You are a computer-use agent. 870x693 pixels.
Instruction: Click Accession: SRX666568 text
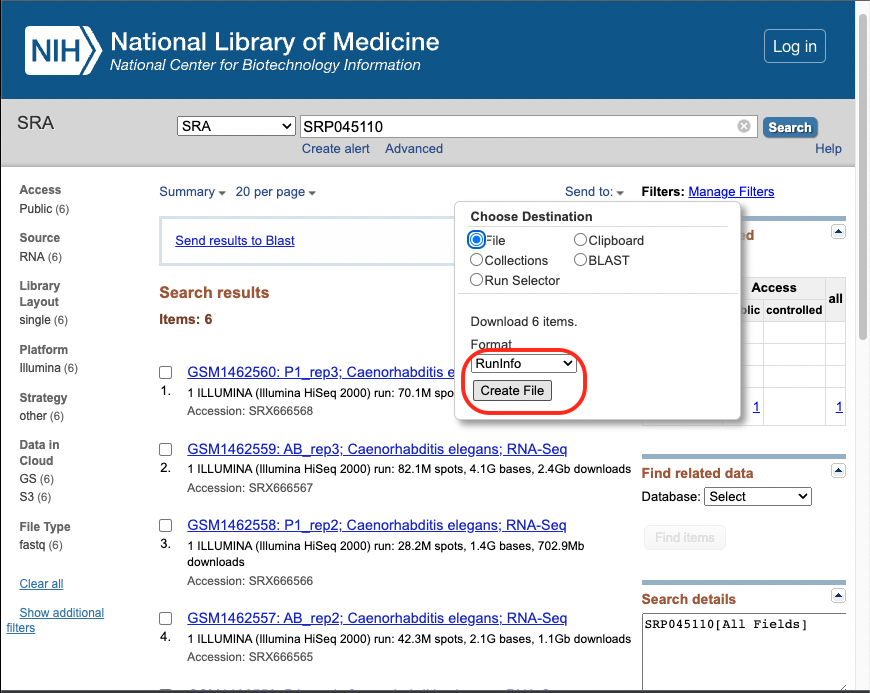tap(250, 411)
